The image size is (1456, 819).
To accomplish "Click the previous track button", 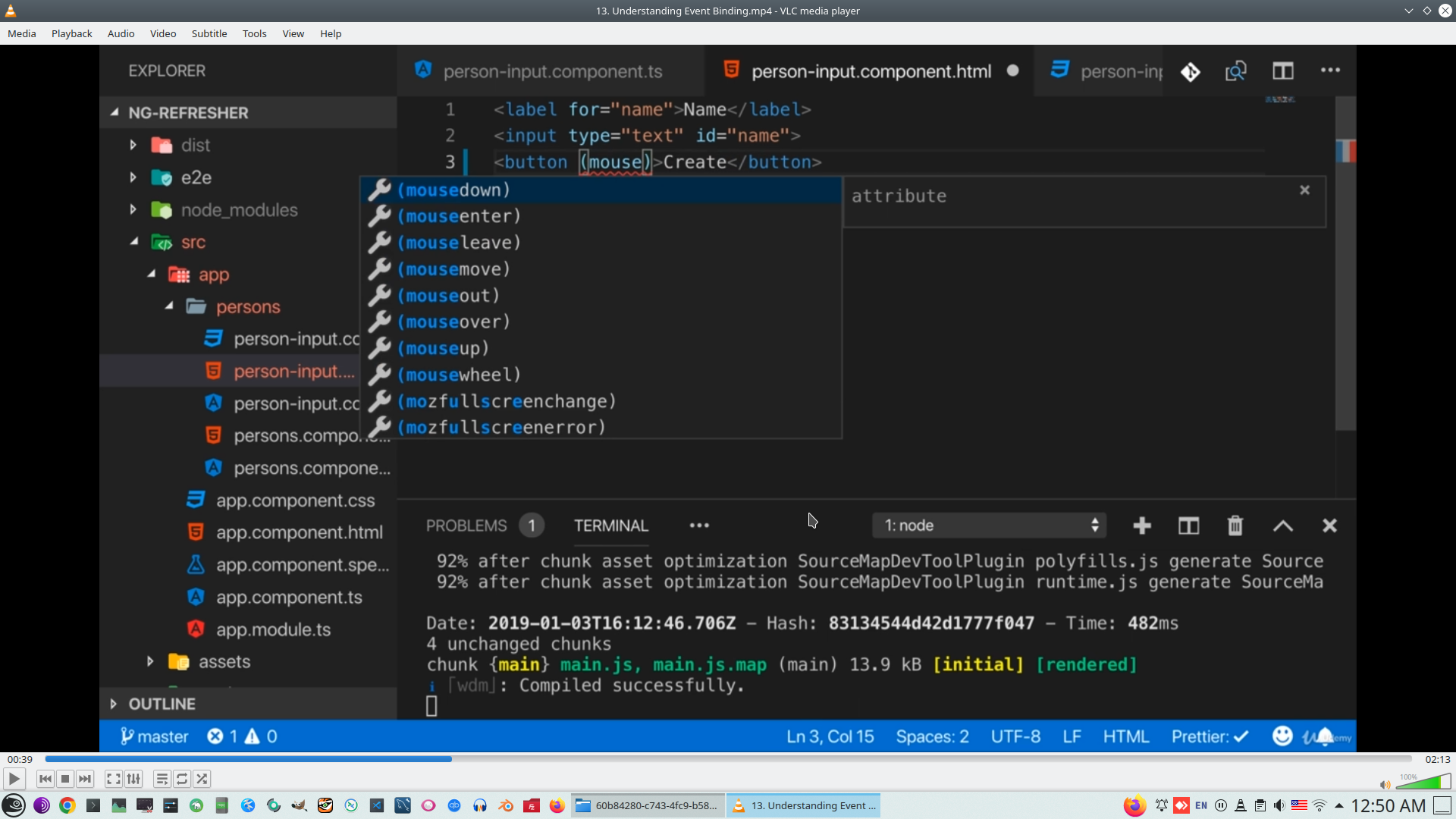I will (x=45, y=779).
